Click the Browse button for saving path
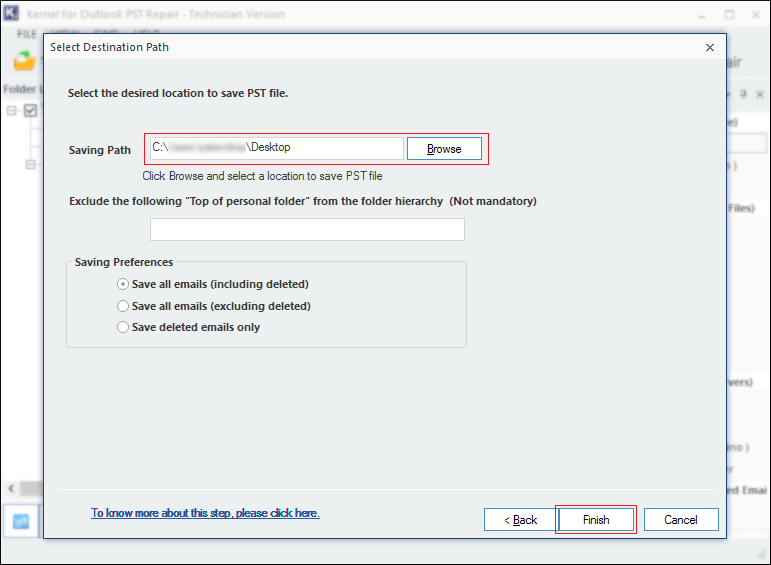The image size is (771, 565). point(444,149)
